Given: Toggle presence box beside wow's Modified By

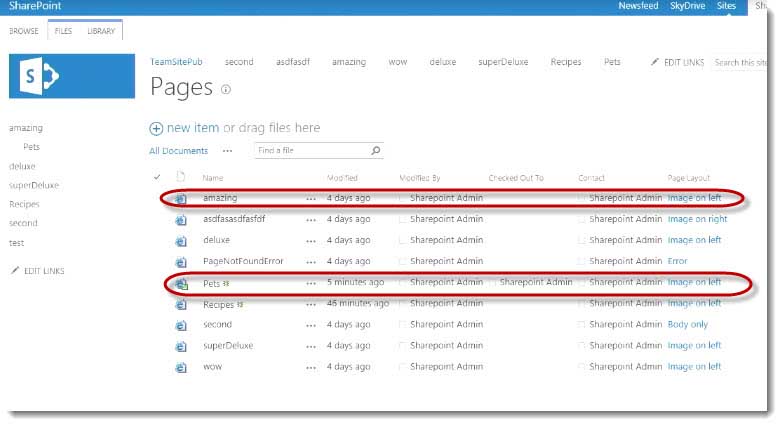Looking at the screenshot, I should [x=402, y=367].
